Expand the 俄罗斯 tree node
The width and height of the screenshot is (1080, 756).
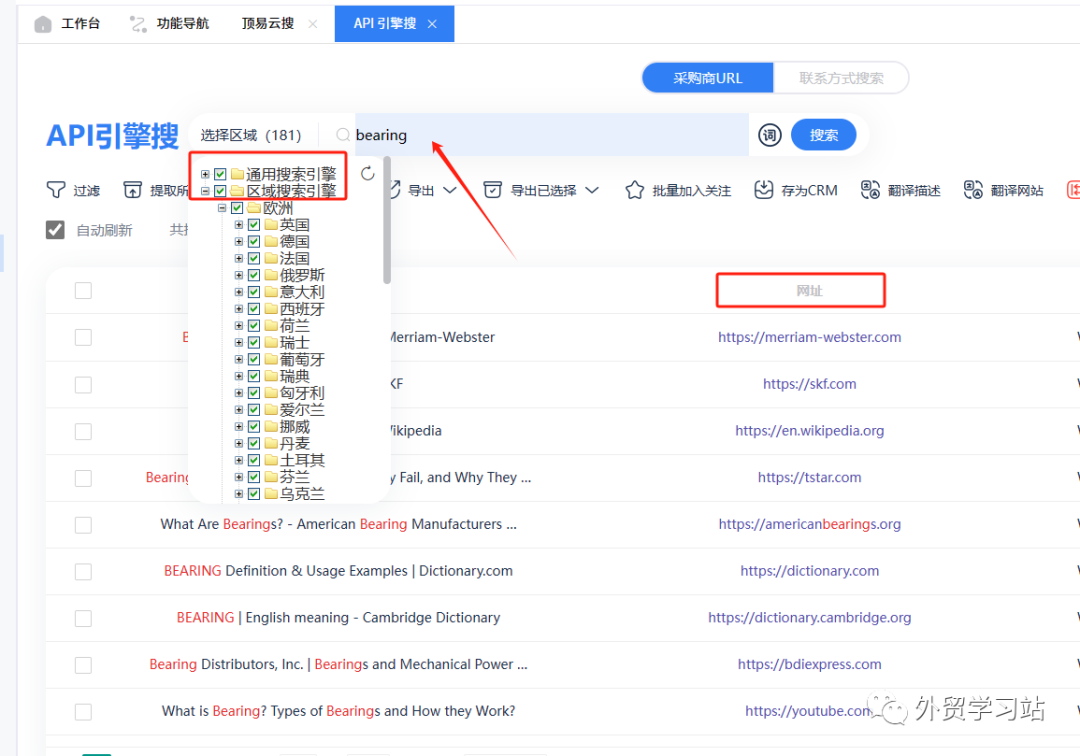[x=238, y=275]
